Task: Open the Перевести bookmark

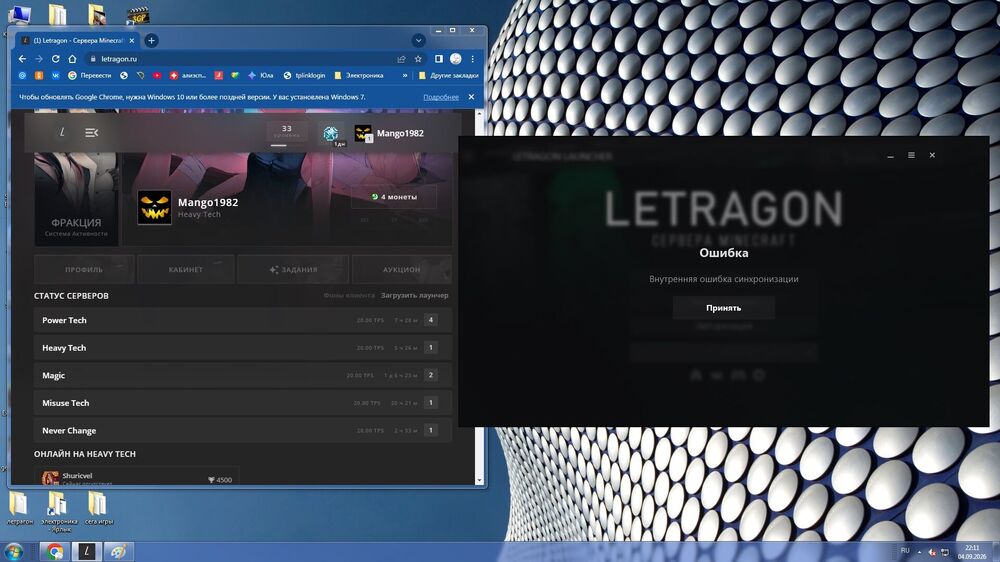Action: (x=89, y=75)
